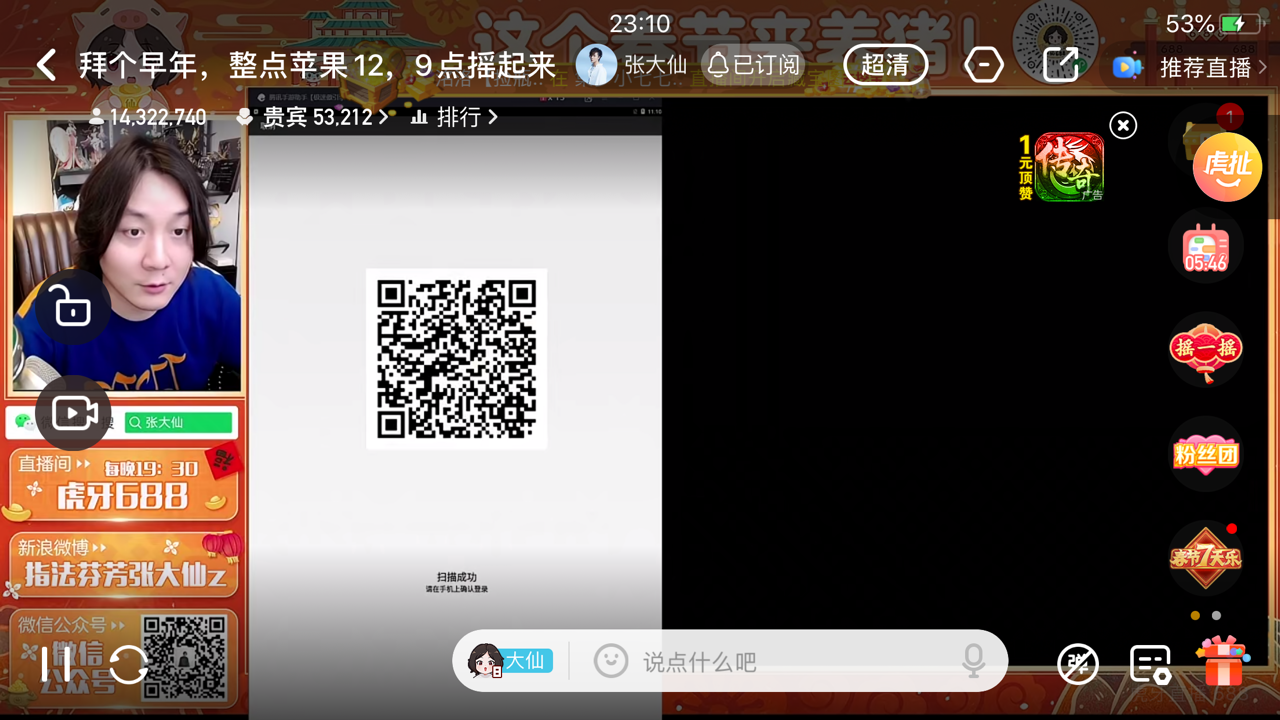Tap the stream title text
The image size is (1280, 720).
pyautogui.click(x=318, y=66)
